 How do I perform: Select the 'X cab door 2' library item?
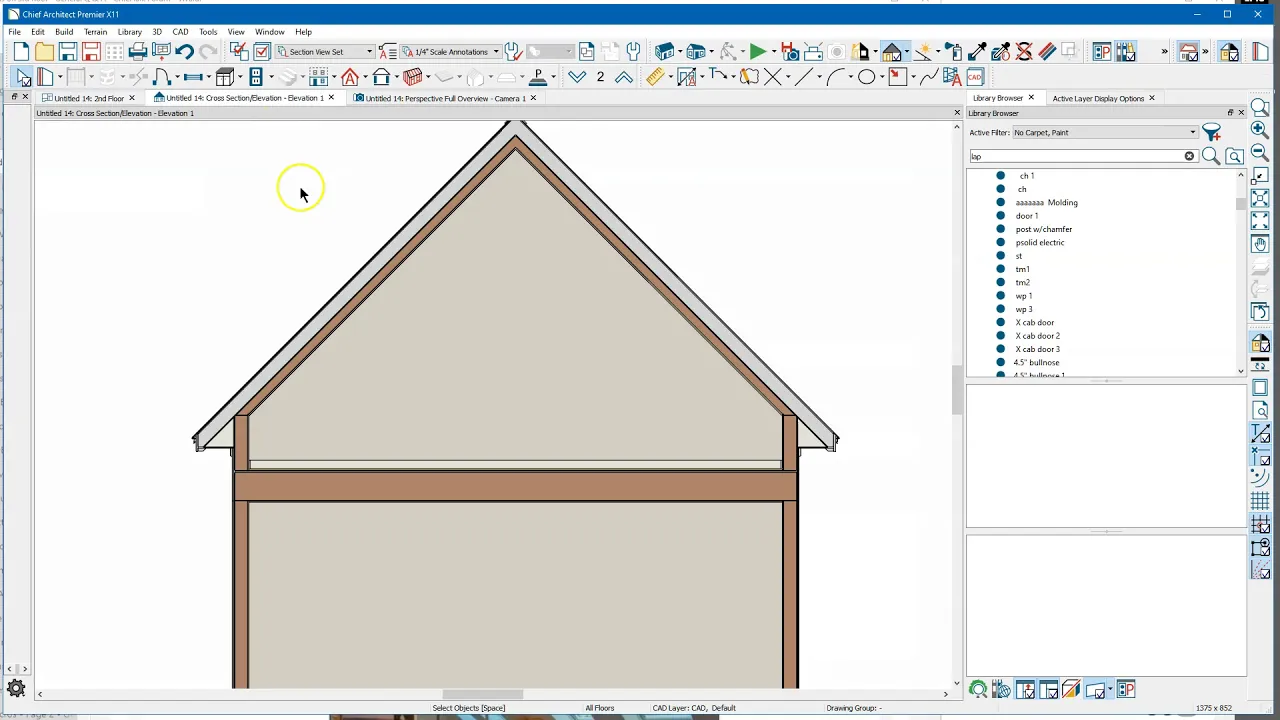click(1037, 336)
